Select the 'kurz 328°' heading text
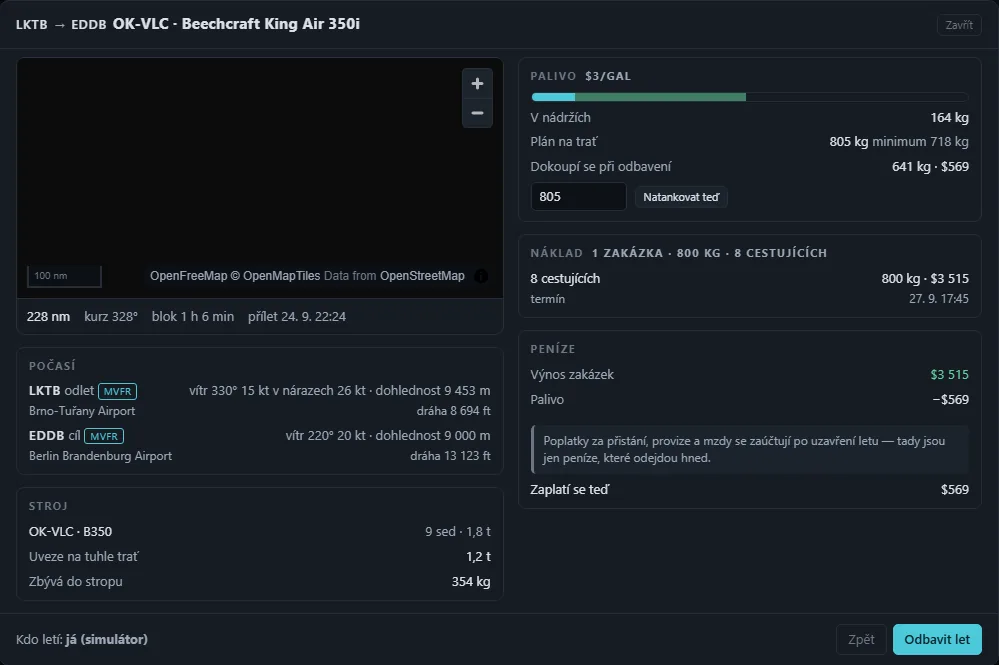 [111, 317]
